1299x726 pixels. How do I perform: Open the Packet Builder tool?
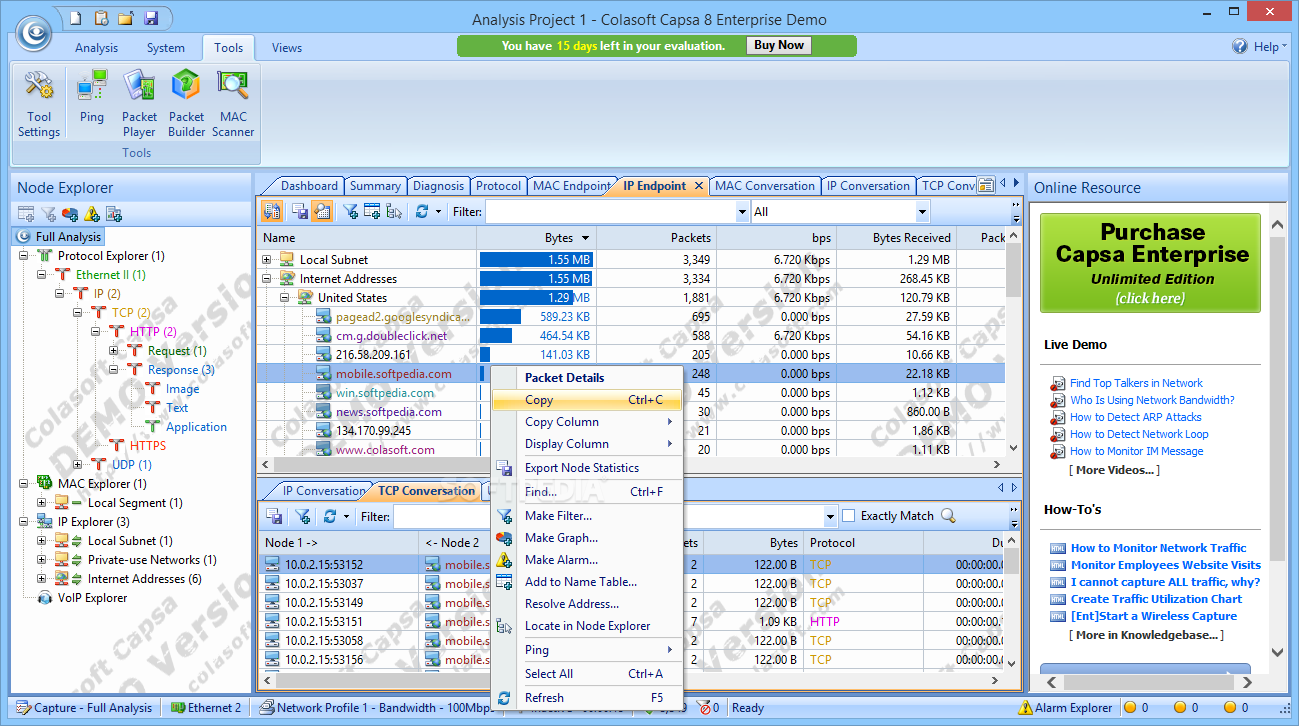coord(186,104)
